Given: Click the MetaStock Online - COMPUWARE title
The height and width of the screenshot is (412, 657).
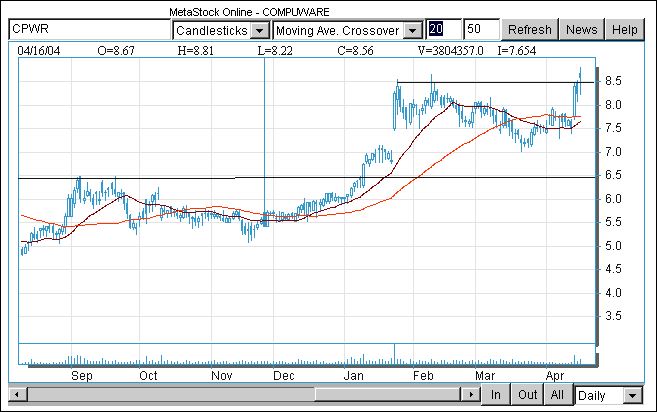Looking at the screenshot, I should tap(249, 12).
